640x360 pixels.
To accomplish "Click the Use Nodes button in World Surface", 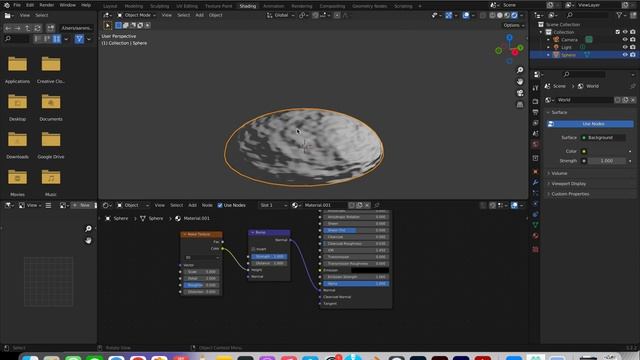I will click(x=591, y=124).
